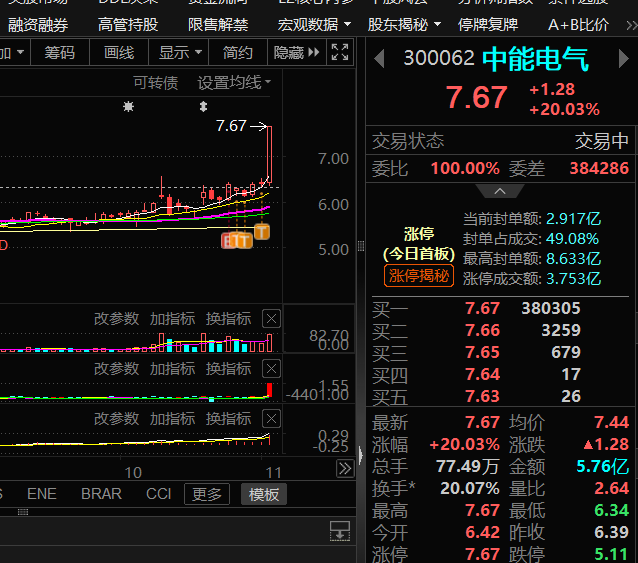Viewport: 638px width, 563px height.
Task: Click the sun-shaped event marker on chart
Action: (x=129, y=107)
